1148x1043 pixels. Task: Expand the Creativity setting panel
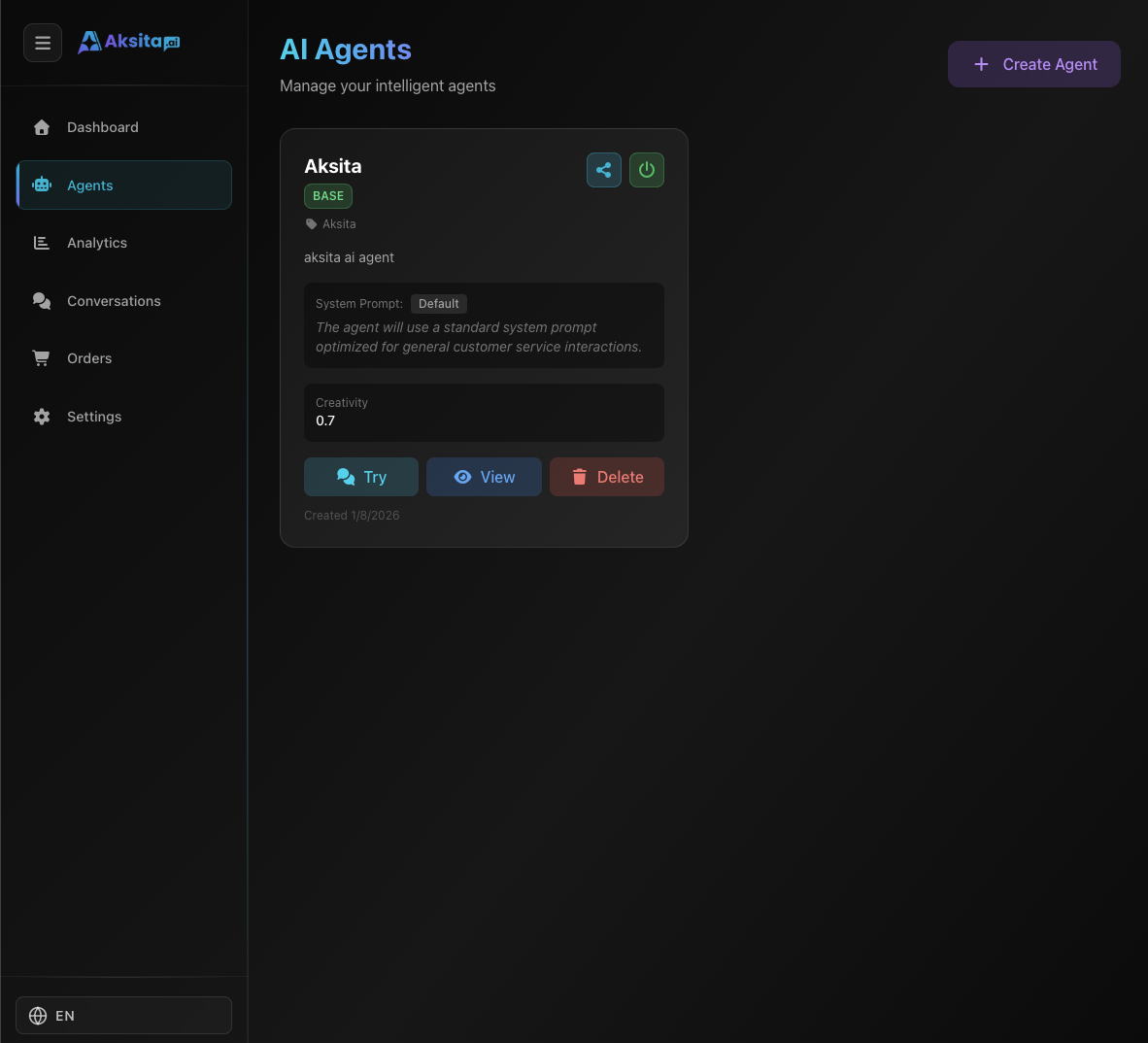(484, 413)
